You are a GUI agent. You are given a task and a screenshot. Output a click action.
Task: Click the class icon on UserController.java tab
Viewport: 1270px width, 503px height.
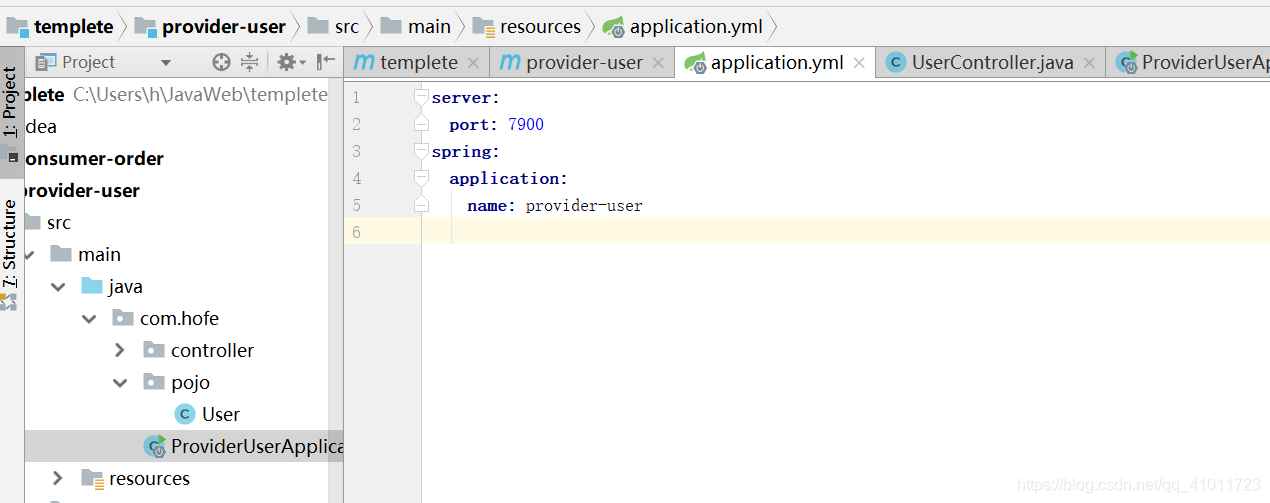896,63
